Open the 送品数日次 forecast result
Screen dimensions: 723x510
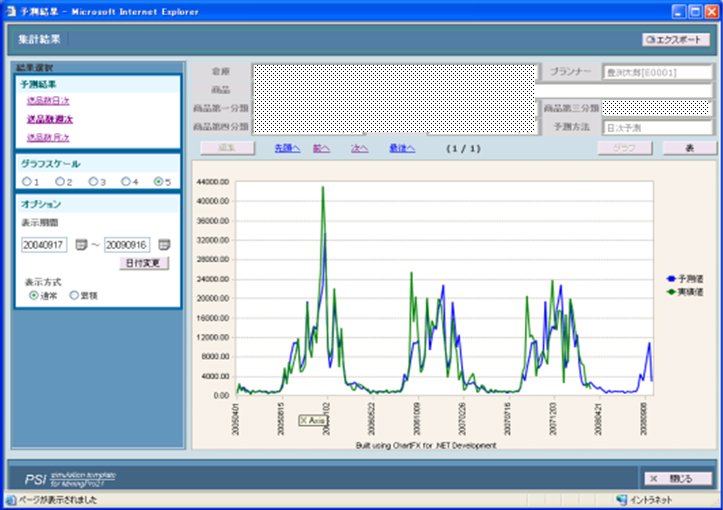click(x=48, y=100)
